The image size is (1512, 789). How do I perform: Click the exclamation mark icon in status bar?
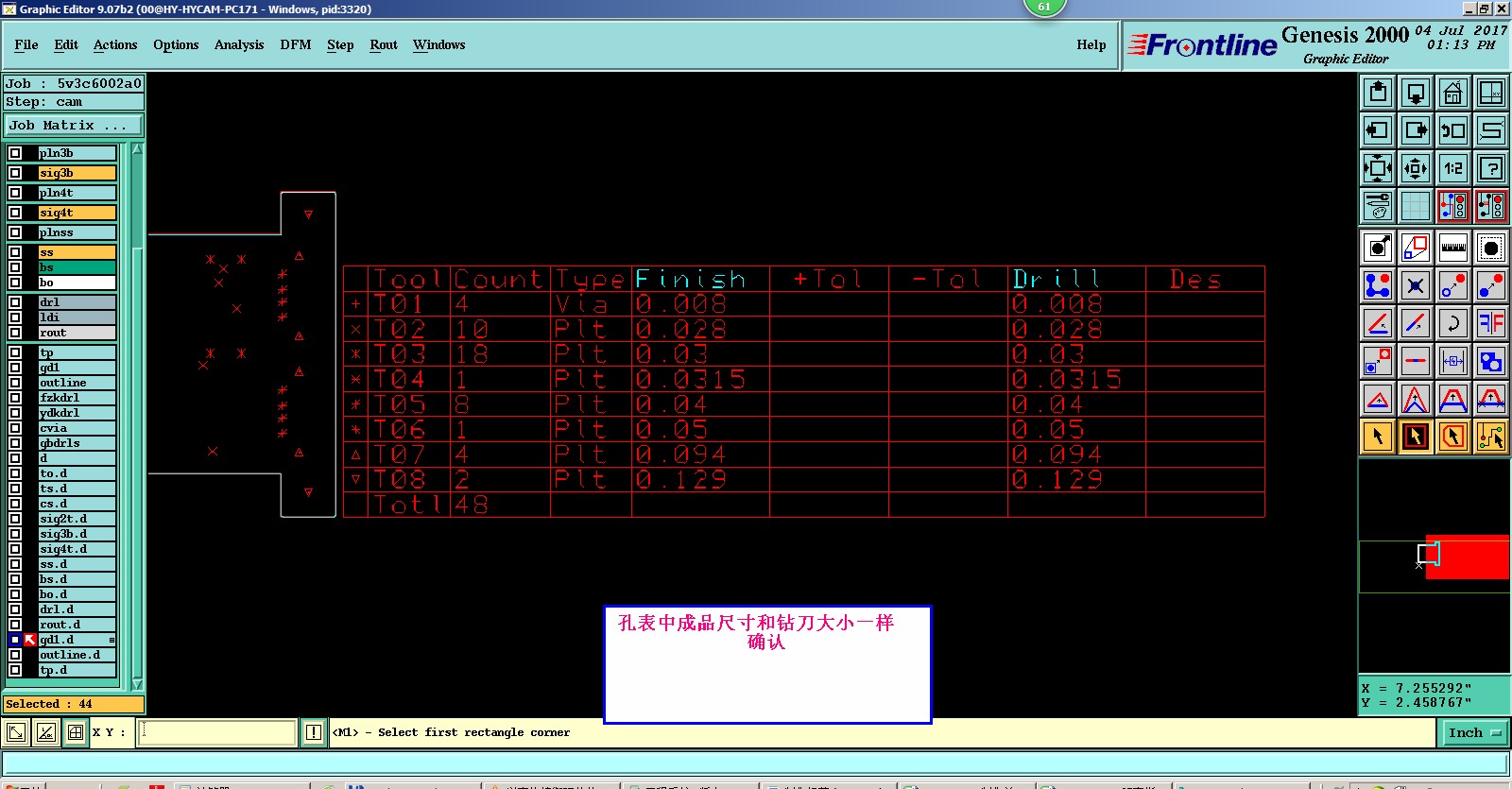[x=314, y=732]
